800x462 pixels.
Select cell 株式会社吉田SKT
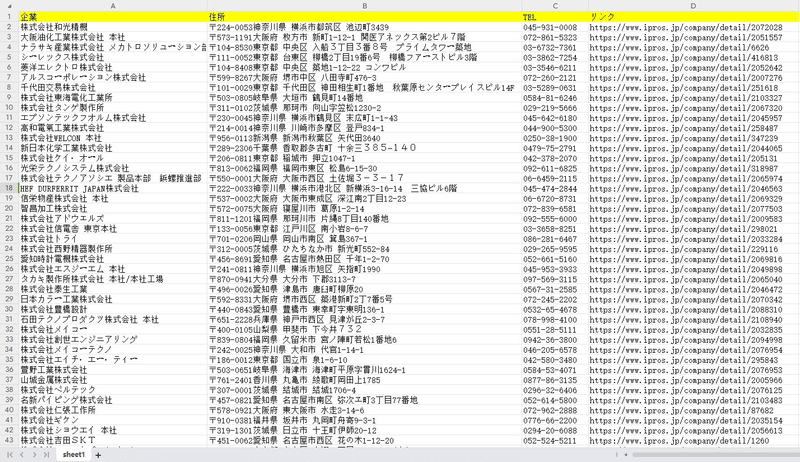coord(113,440)
